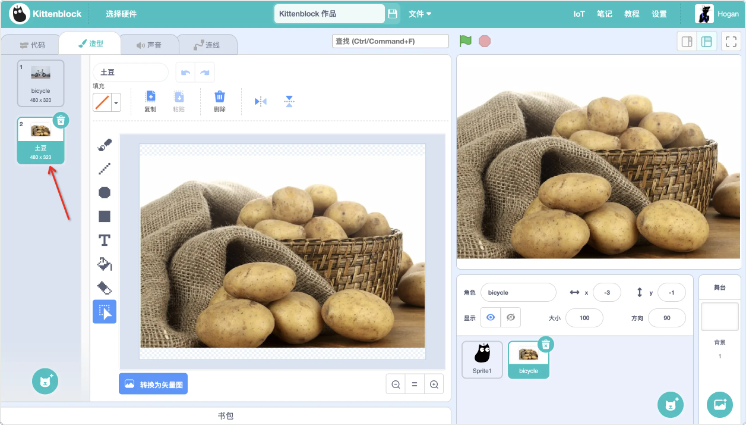Open the 文件 menu dropdown
This screenshot has width=746, height=425.
click(420, 14)
